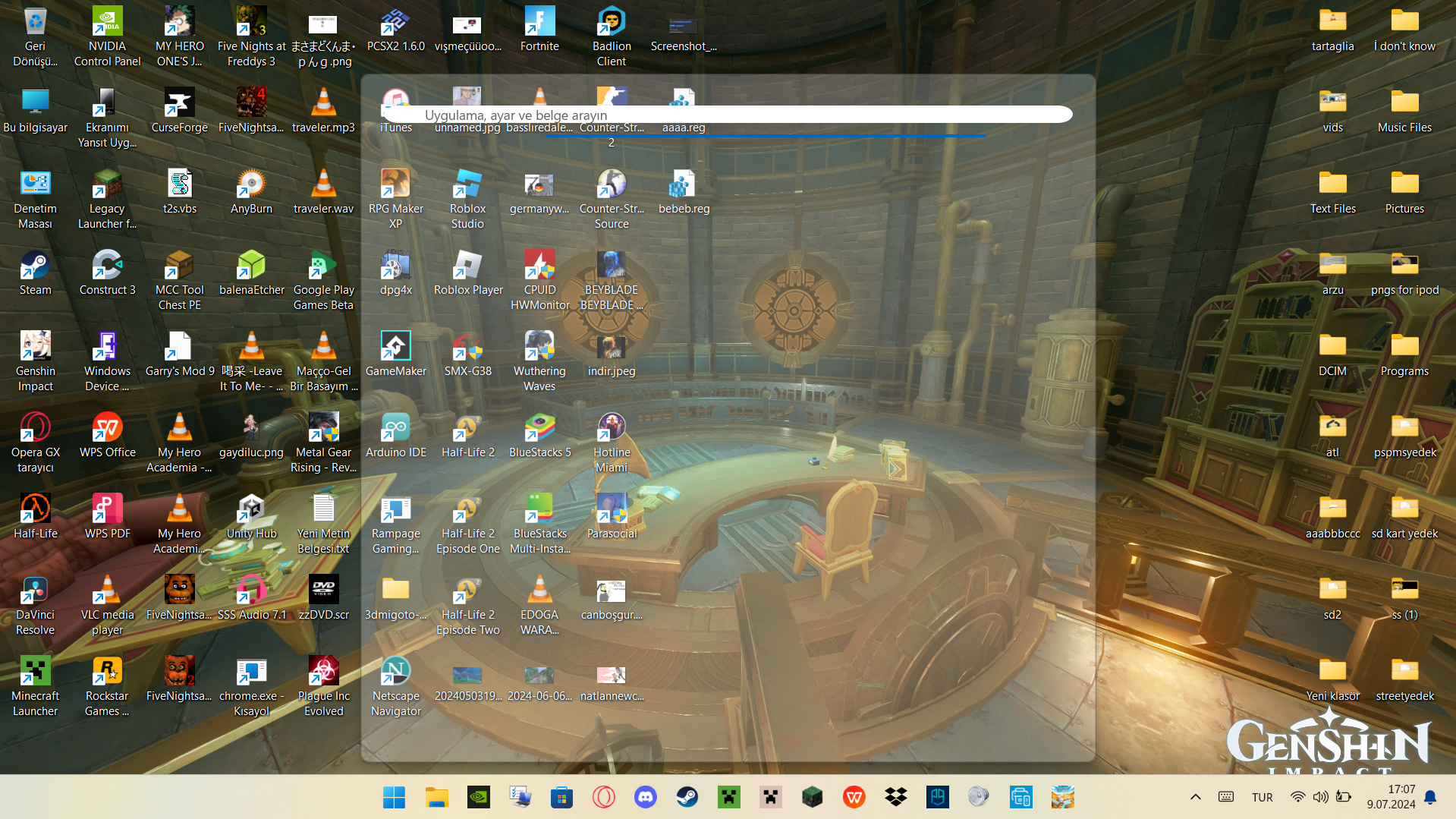Open the Hotline Miami shortcut
This screenshot has height=819, width=1456.
[612, 443]
